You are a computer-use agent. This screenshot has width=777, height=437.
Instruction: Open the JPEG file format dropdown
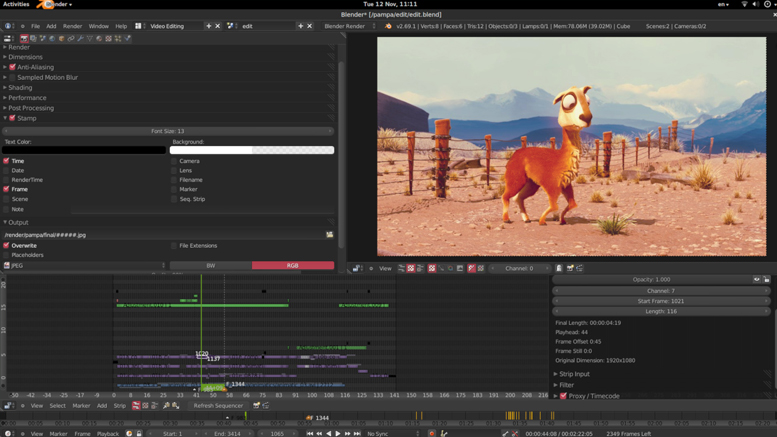[84, 266]
